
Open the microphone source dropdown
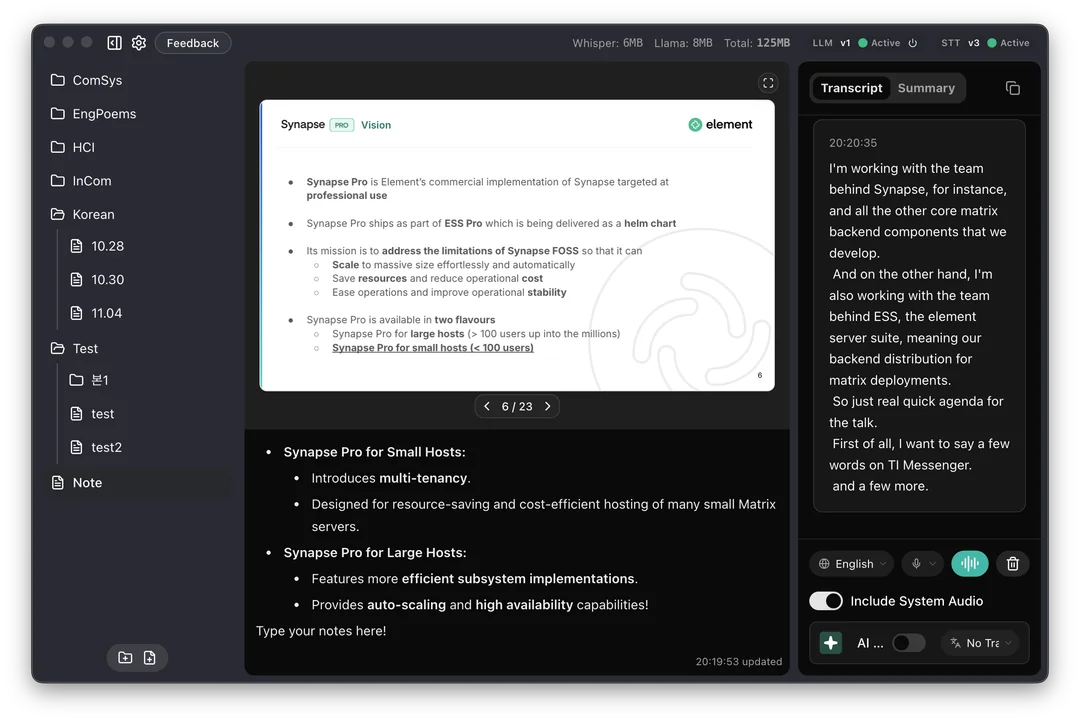[923, 564]
